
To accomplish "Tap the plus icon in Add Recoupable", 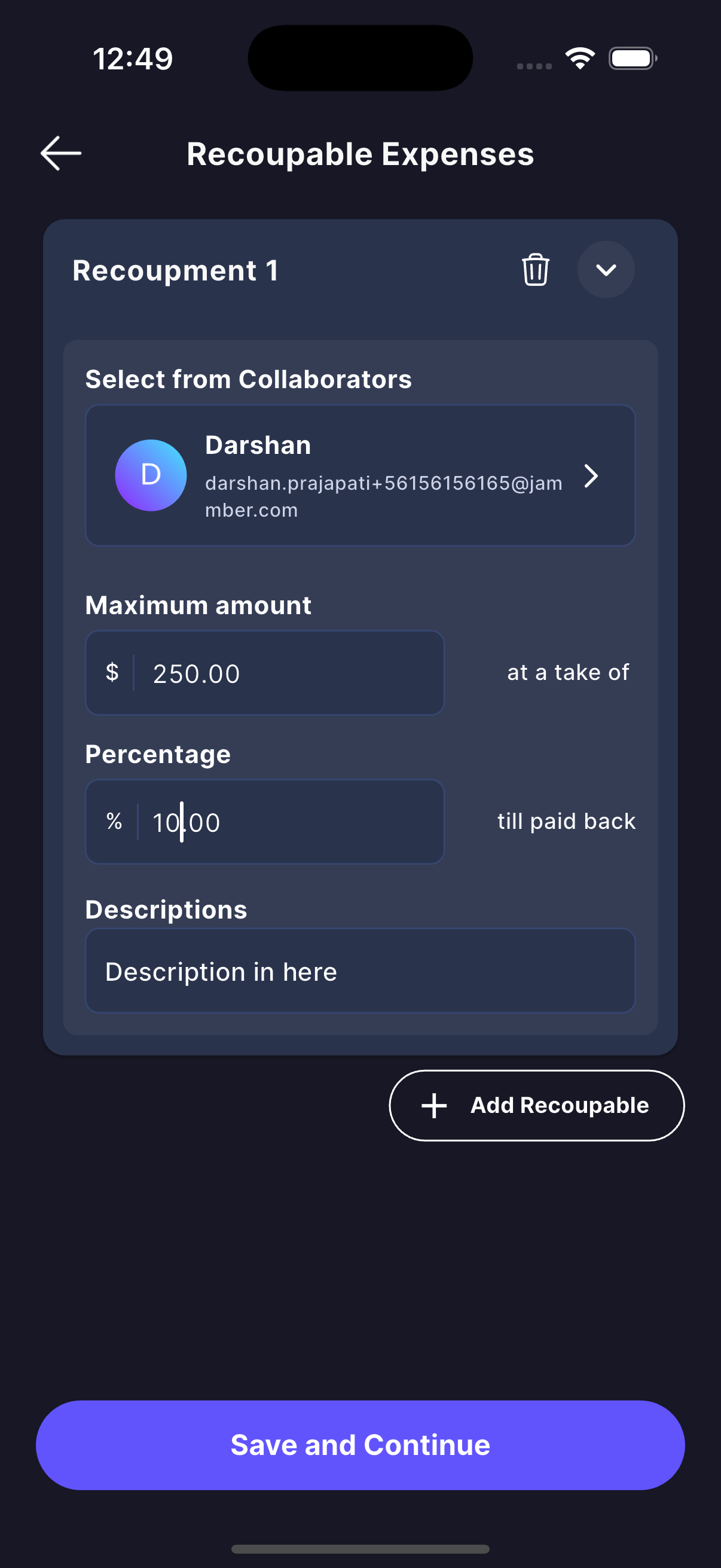I will point(435,1105).
